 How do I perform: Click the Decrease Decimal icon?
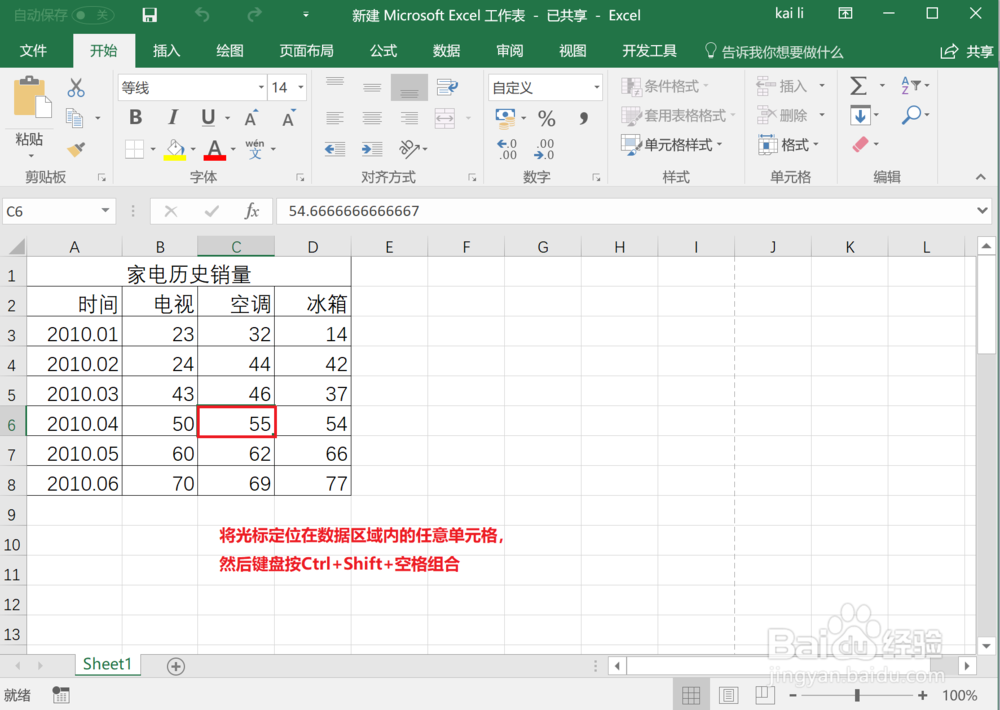(543, 150)
